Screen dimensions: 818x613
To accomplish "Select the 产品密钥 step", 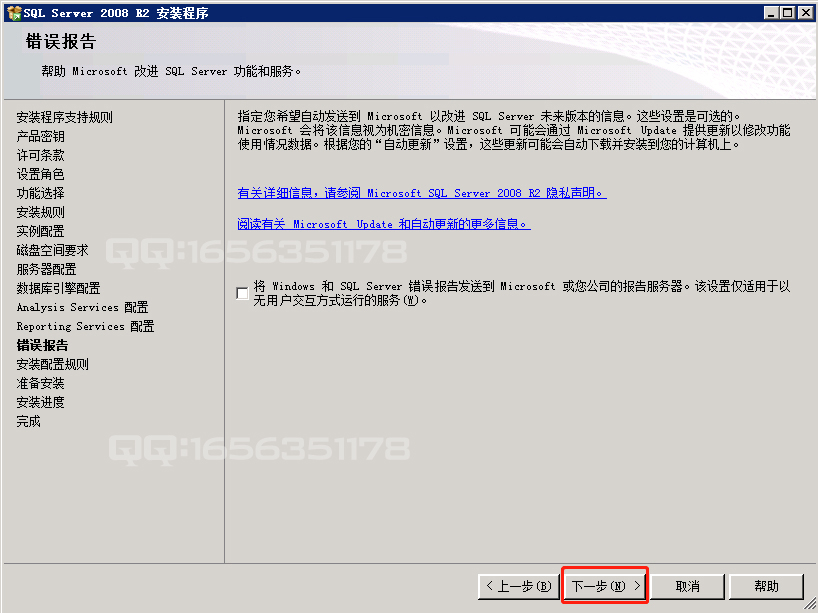I will point(41,137).
